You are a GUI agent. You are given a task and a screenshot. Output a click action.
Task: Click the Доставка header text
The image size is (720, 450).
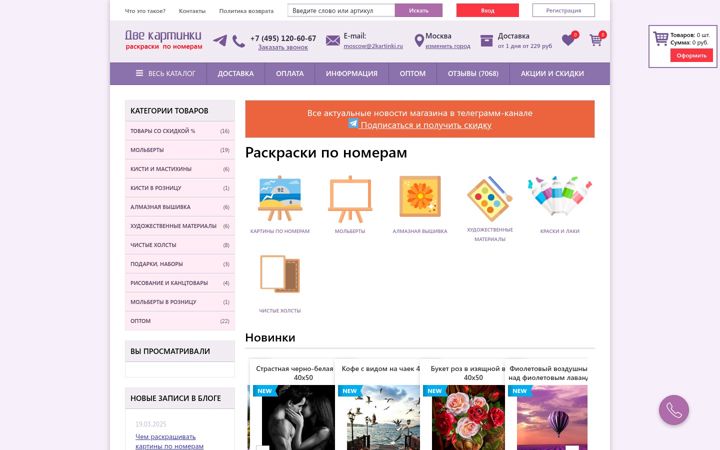[513, 36]
